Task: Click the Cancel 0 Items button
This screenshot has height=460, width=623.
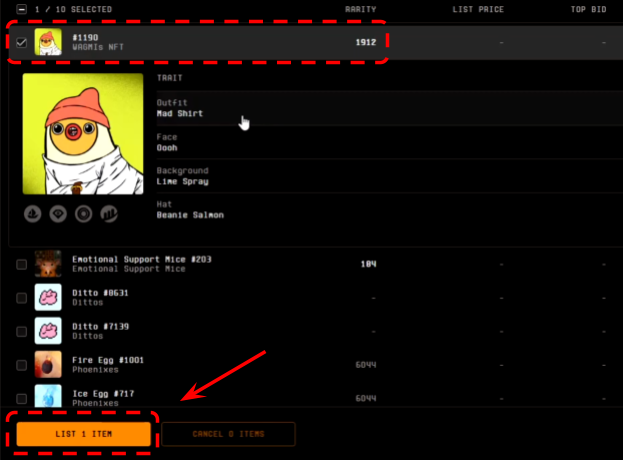Action: 228,434
